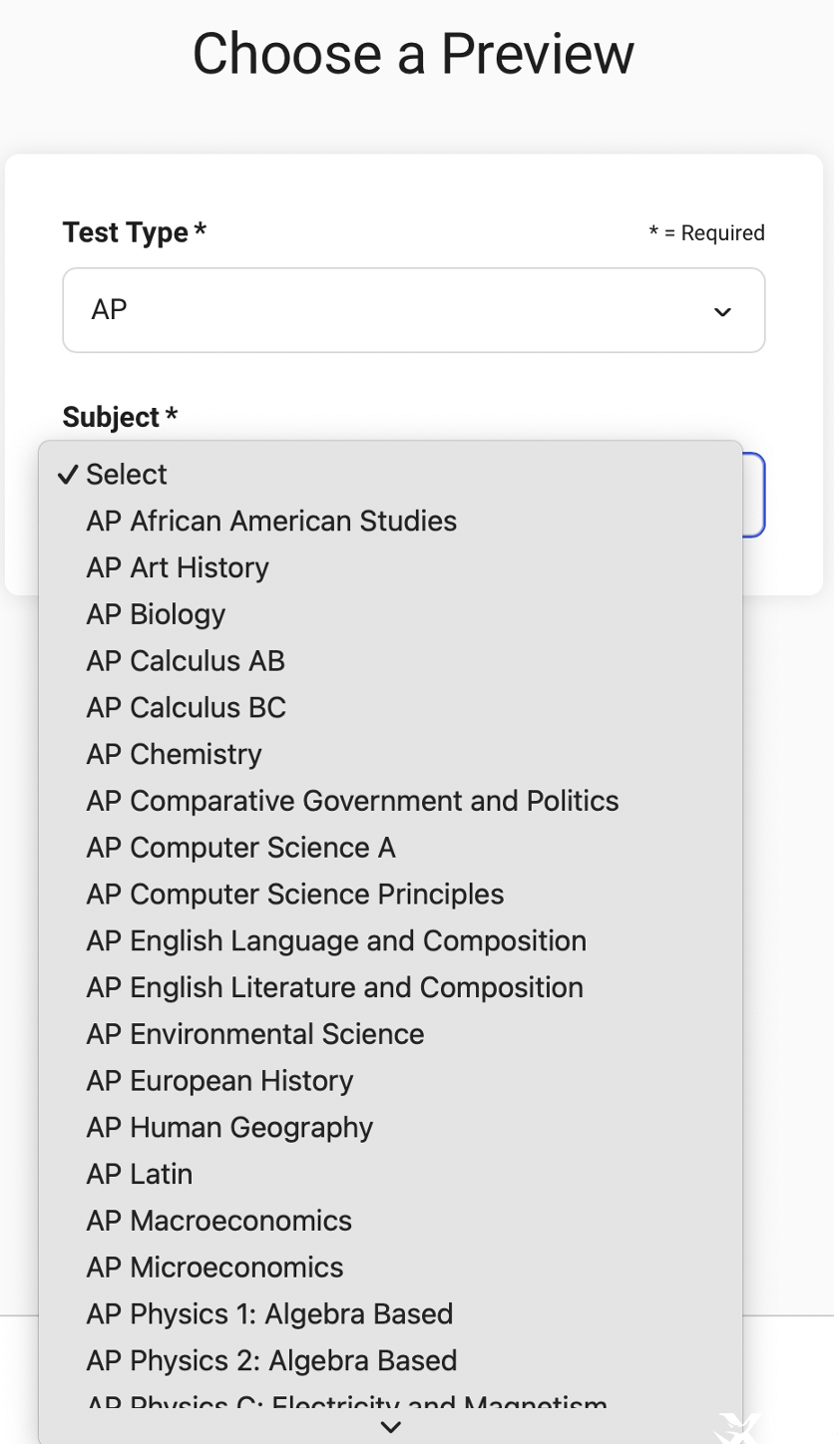Expand more options with the bottom list arrow
Image resolution: width=838 pixels, height=1456 pixels.
pos(391,1427)
